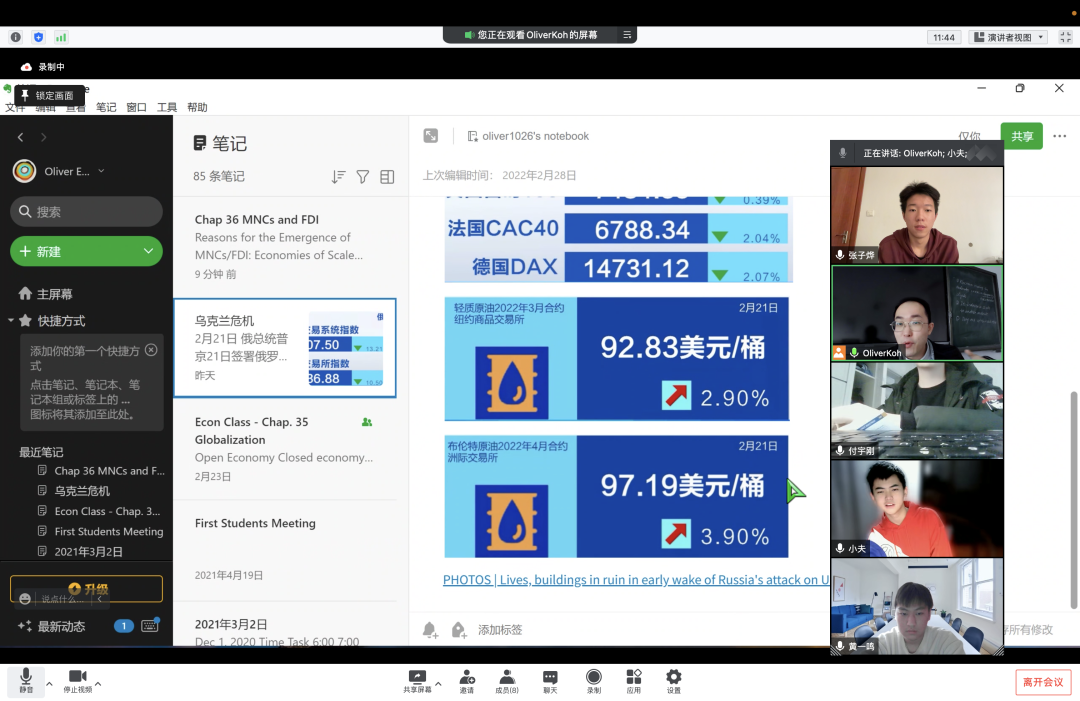Open 帮助 menu in Evernote menu bar

[197, 107]
